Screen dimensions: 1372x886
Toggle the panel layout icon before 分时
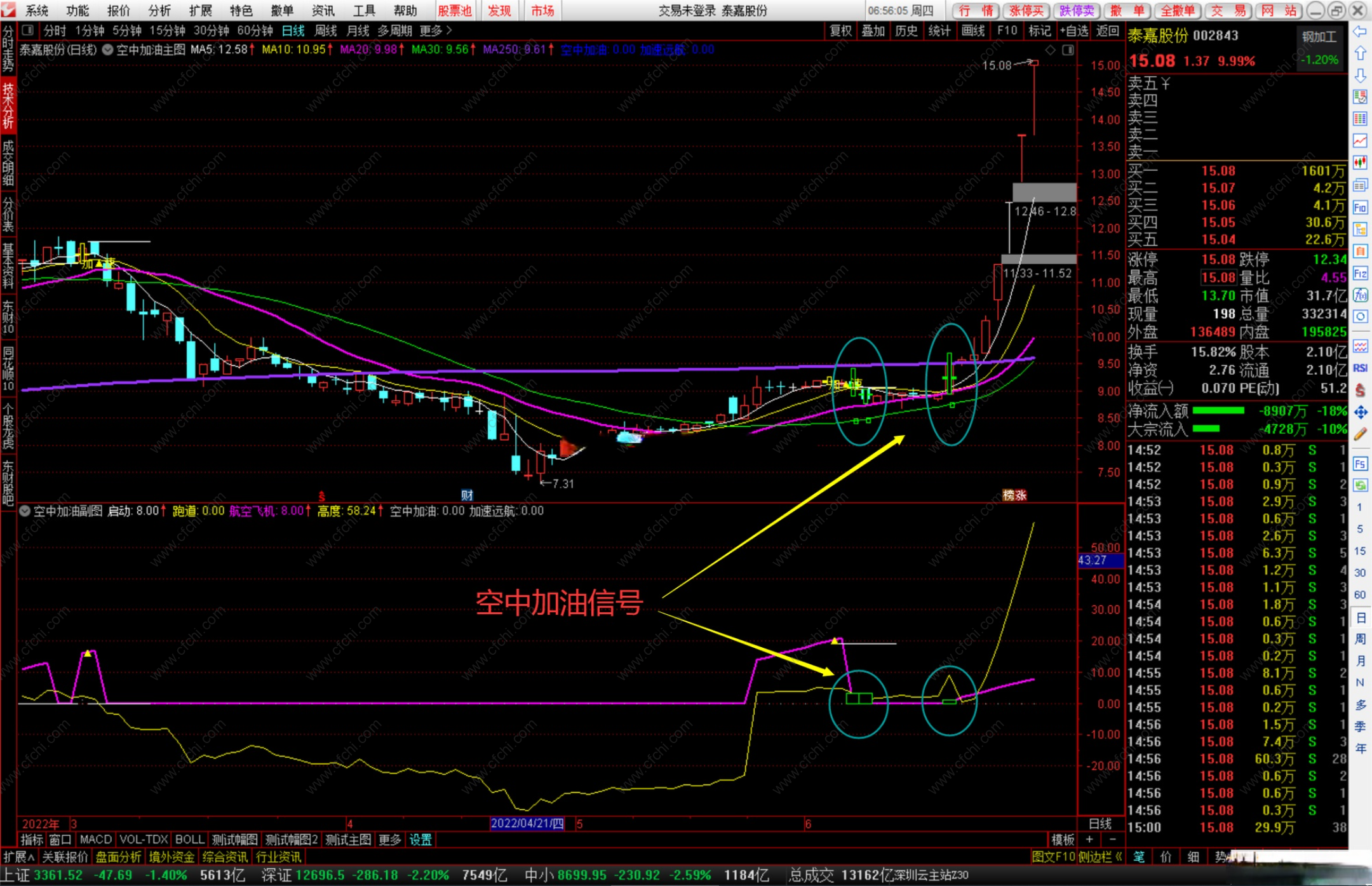coord(27,30)
